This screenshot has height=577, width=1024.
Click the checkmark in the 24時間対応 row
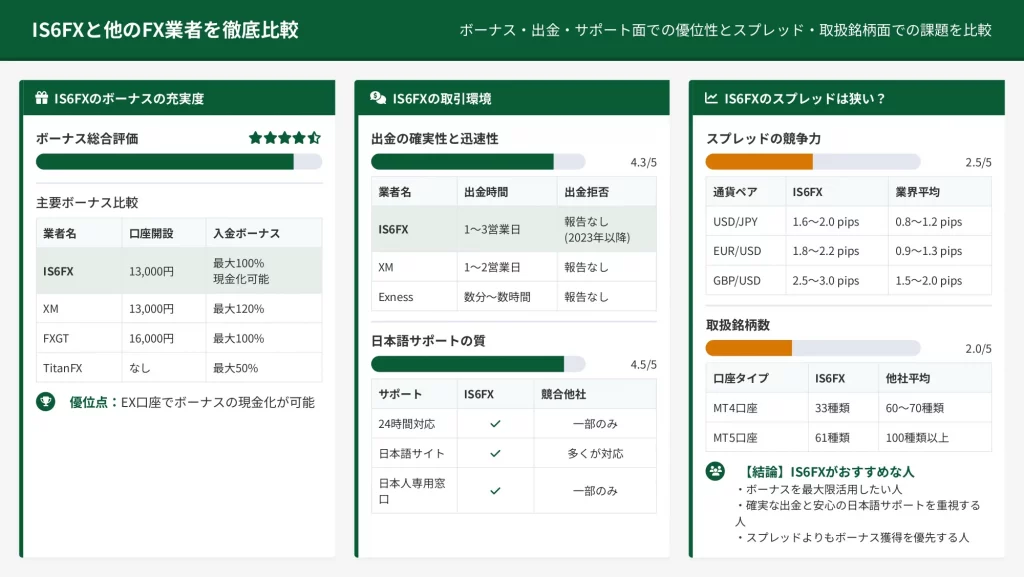click(x=495, y=424)
